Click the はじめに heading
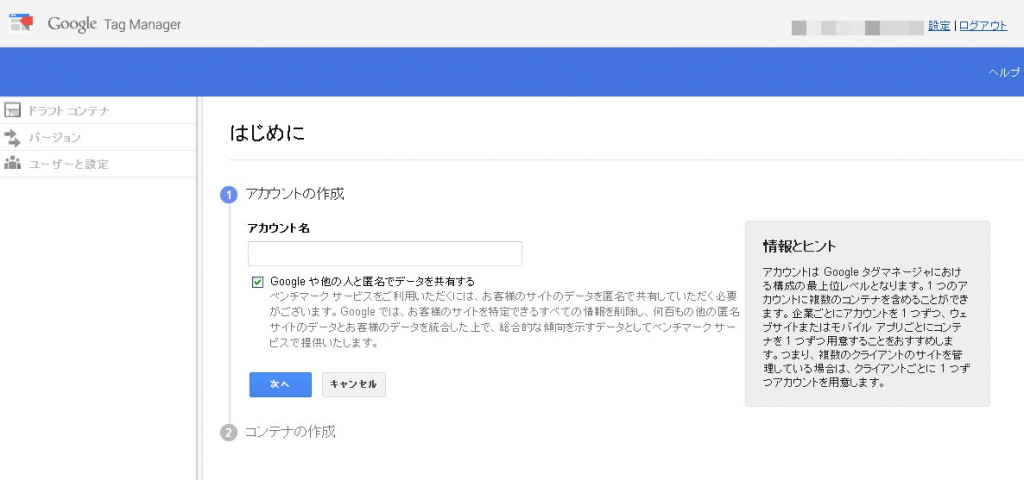This screenshot has width=1024, height=480. tap(267, 134)
